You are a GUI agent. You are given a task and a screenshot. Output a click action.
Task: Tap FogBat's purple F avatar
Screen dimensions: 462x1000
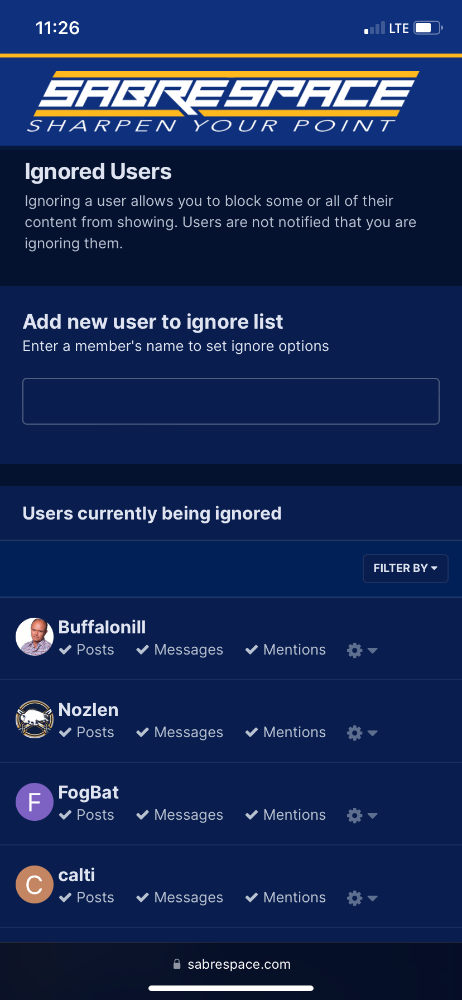(x=34, y=802)
